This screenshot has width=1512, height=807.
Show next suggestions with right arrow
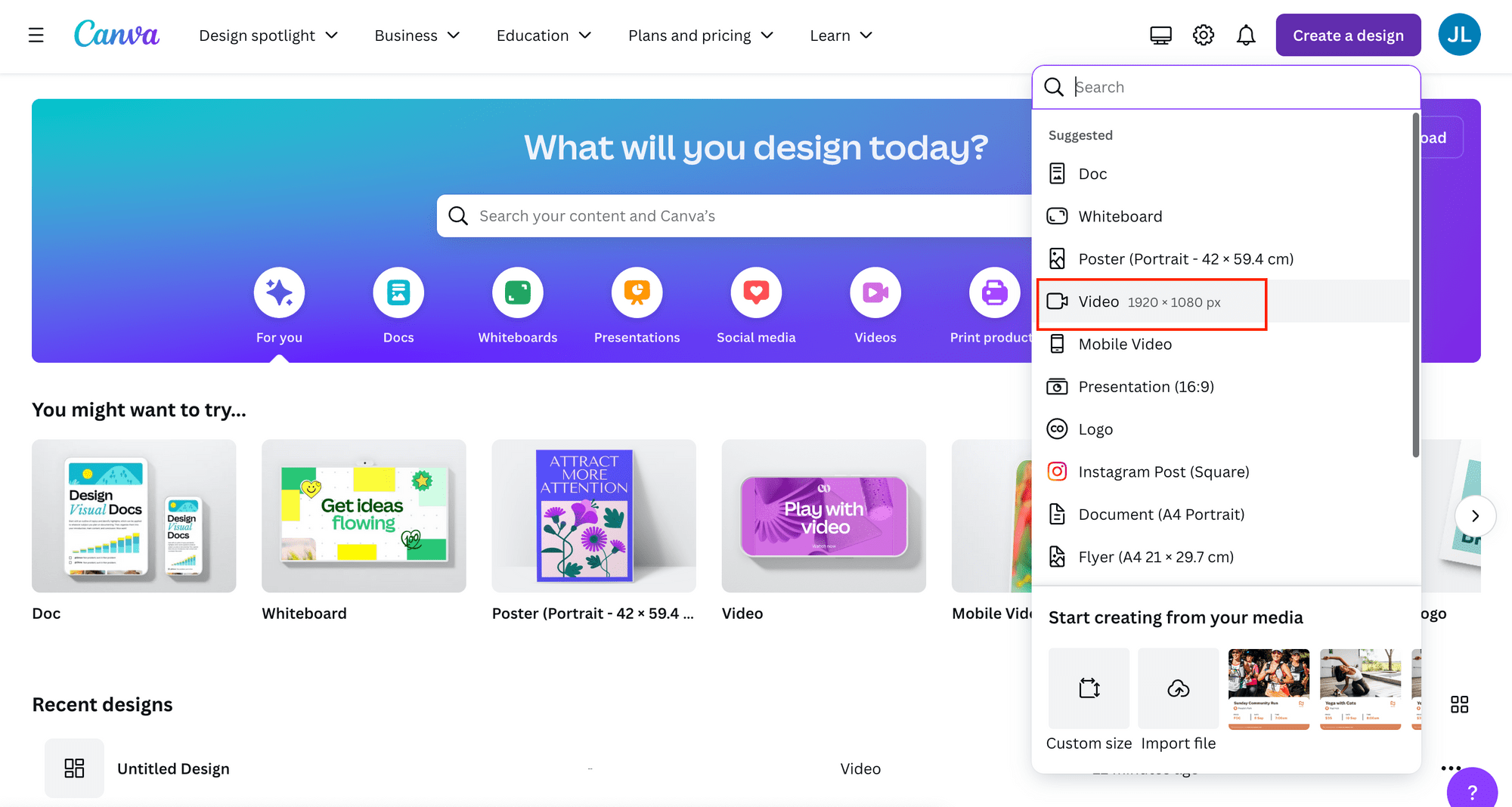[x=1475, y=516]
